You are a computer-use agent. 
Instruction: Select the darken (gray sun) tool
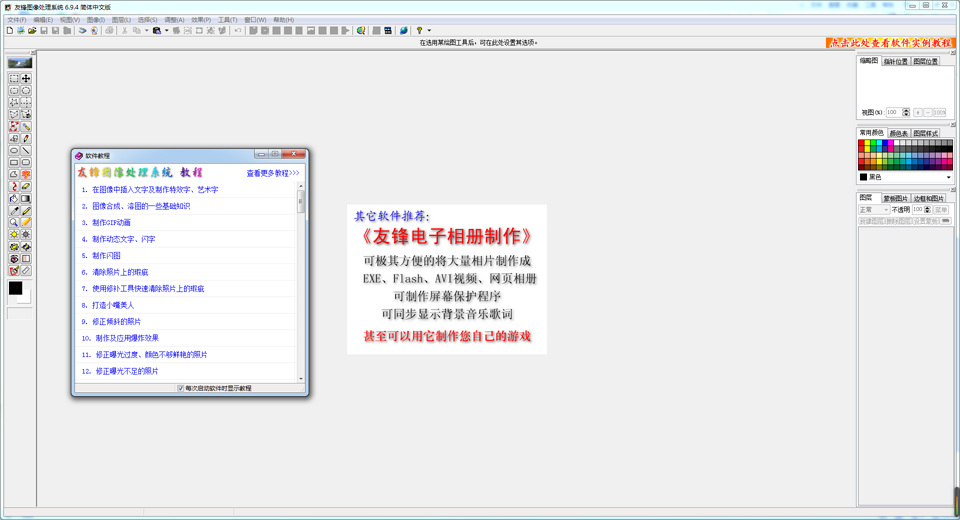point(26,235)
